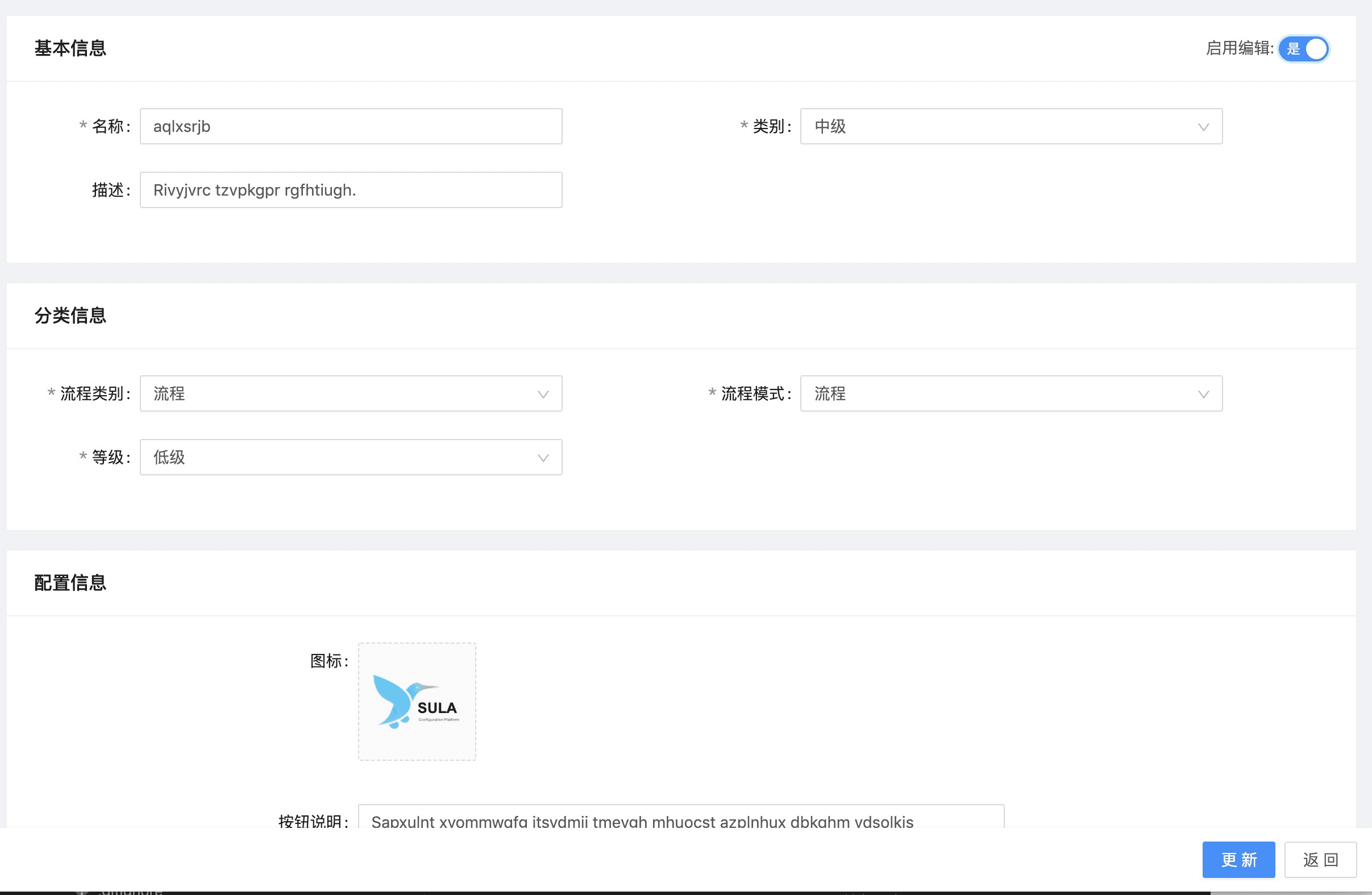Click into the 描述 description field
This screenshot has width=1372, height=895.
point(351,190)
